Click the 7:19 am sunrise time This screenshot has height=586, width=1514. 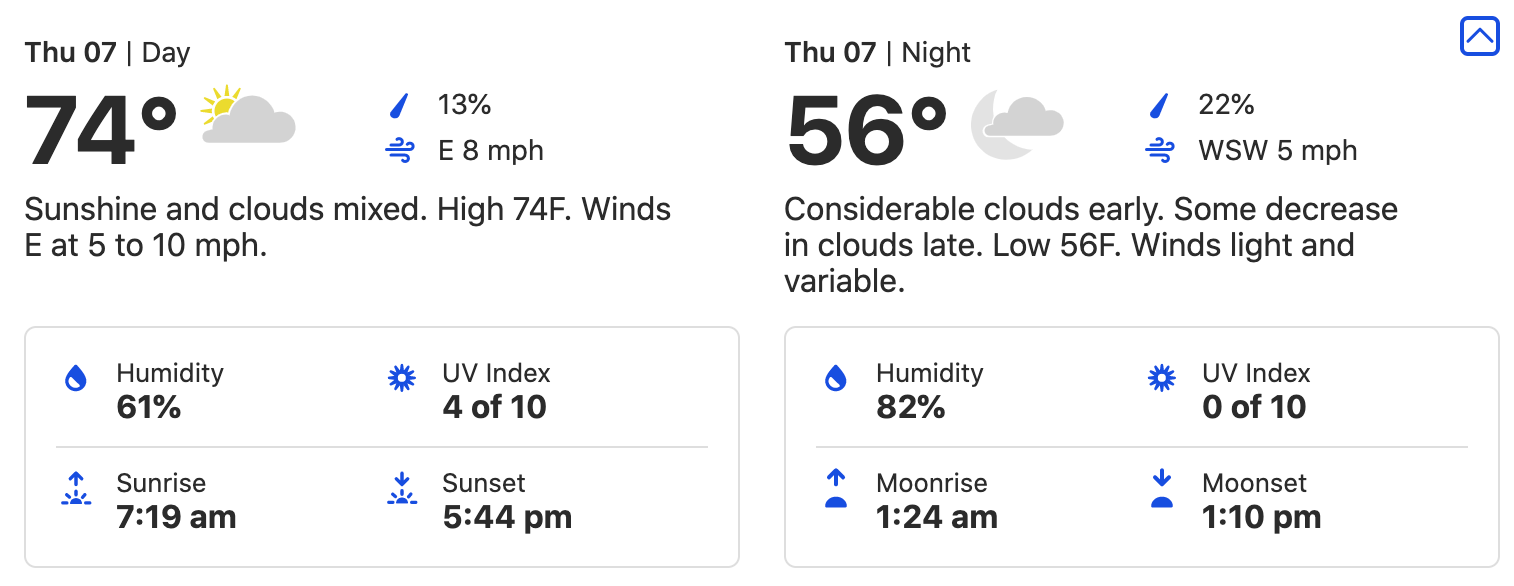point(176,517)
